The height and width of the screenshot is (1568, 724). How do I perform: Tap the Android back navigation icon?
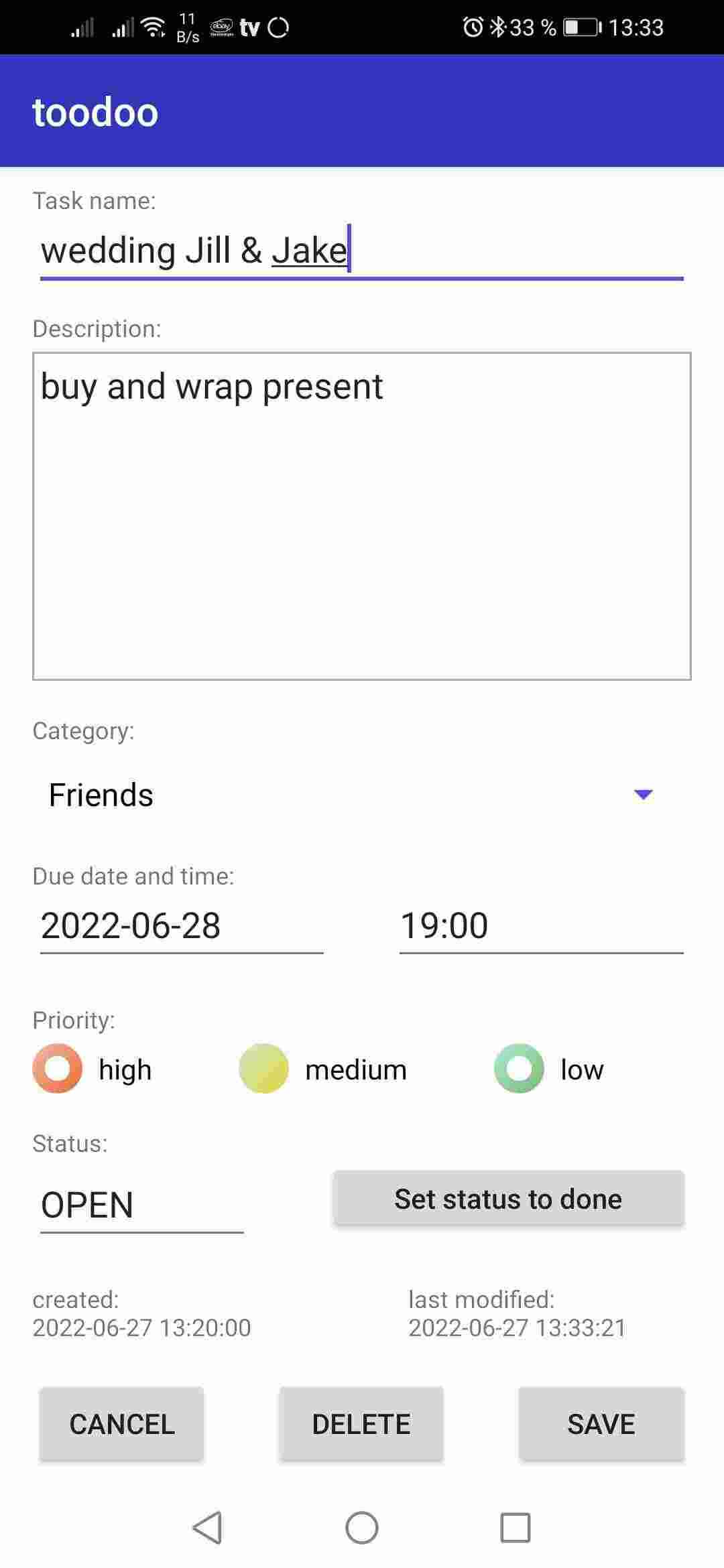click(207, 1528)
